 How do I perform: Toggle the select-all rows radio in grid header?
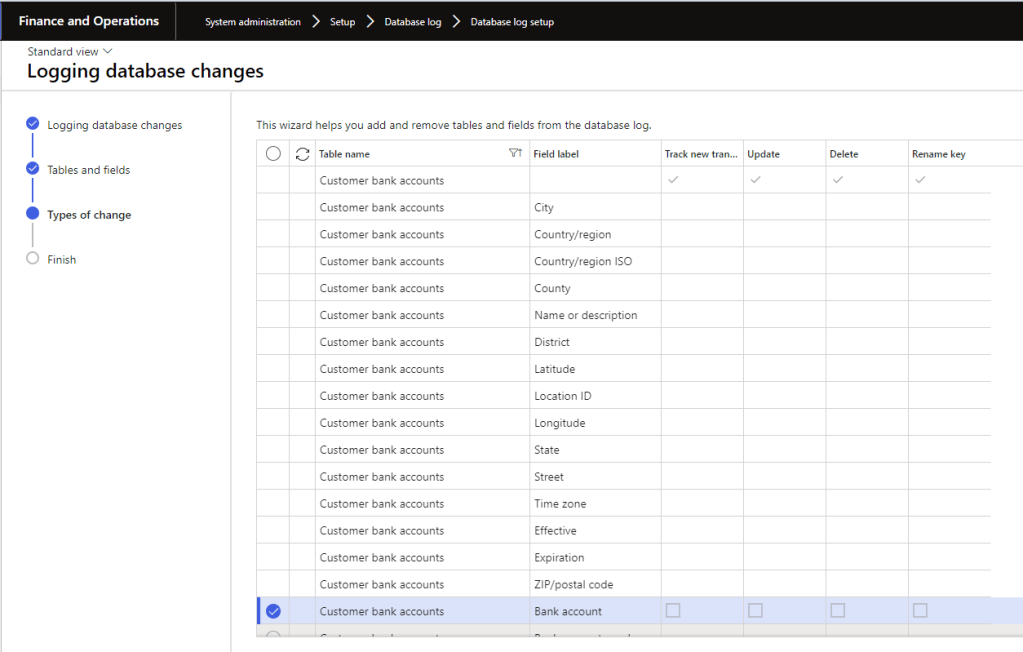[x=273, y=154]
